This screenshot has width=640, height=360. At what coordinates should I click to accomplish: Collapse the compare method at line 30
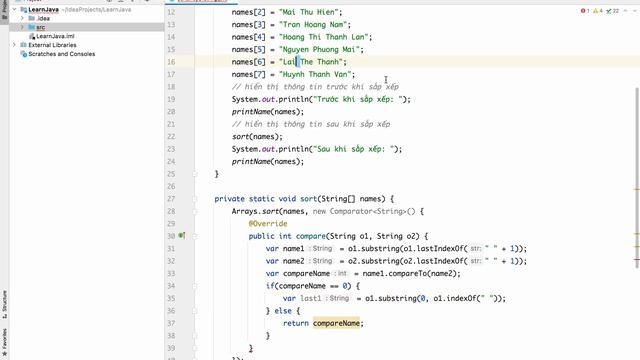click(x=195, y=236)
